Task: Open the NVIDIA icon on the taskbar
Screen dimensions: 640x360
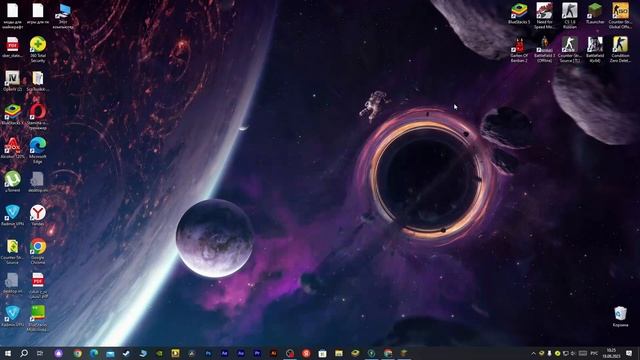Action: 159,353
